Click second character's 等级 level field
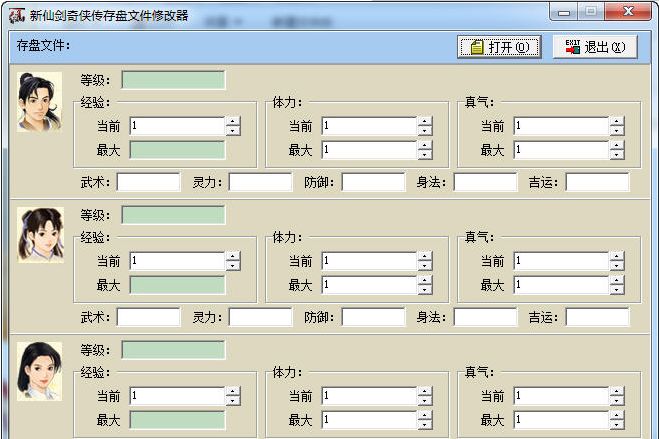This screenshot has width=659, height=439. pyautogui.click(x=173, y=215)
